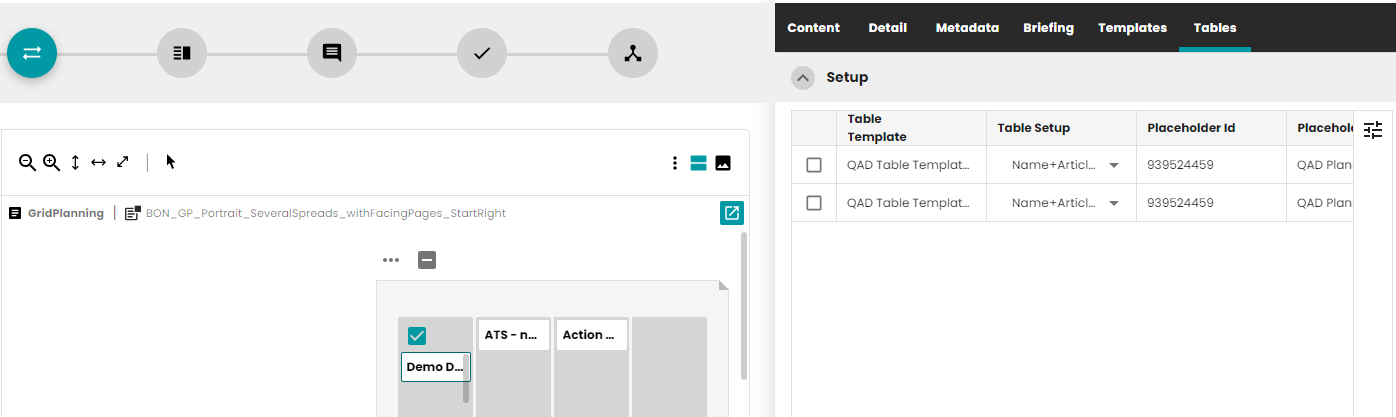
Task: Switch to image preview view icon
Action: coord(723,163)
